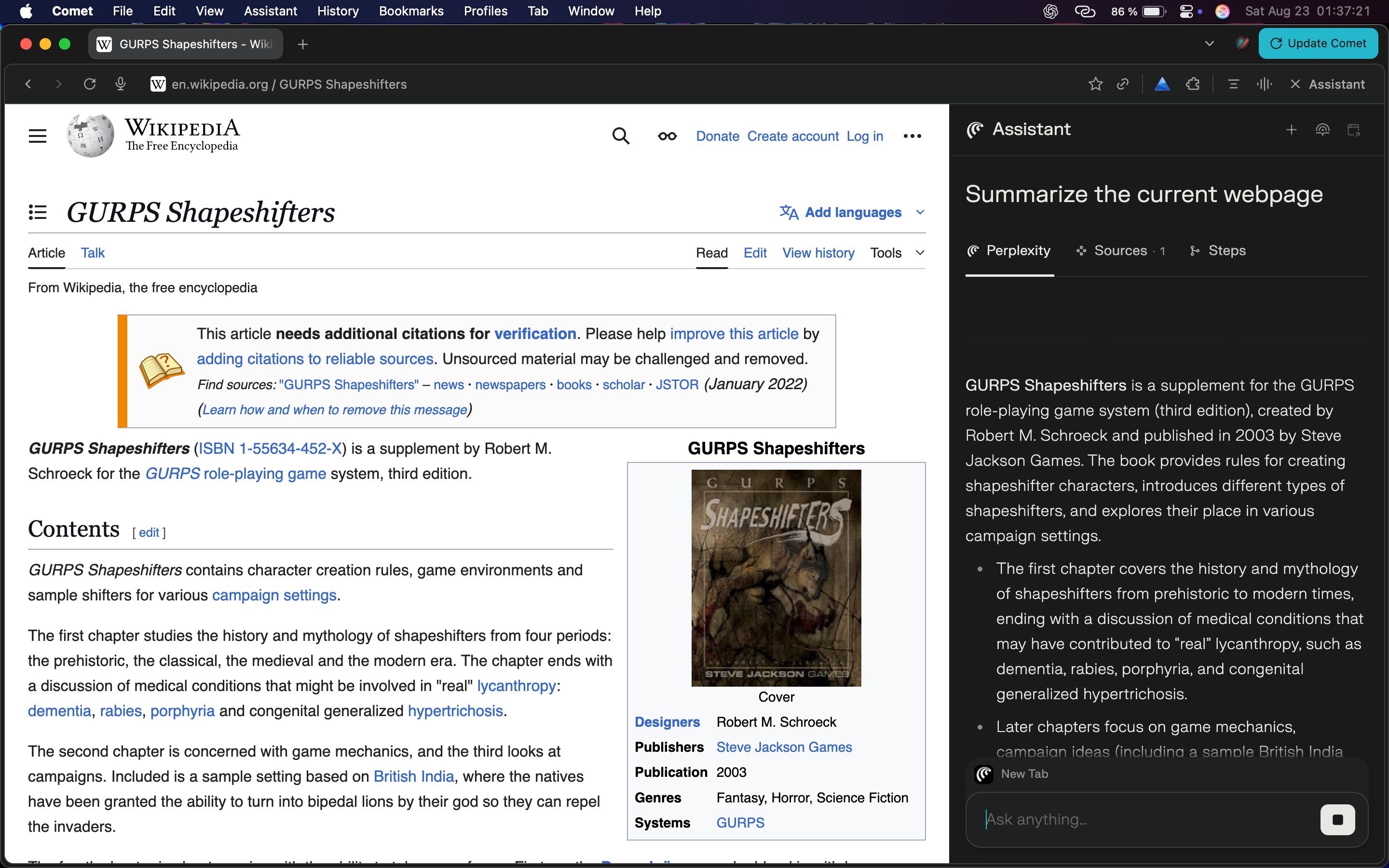Click the voice waveform icon in toolbar

(x=1264, y=84)
